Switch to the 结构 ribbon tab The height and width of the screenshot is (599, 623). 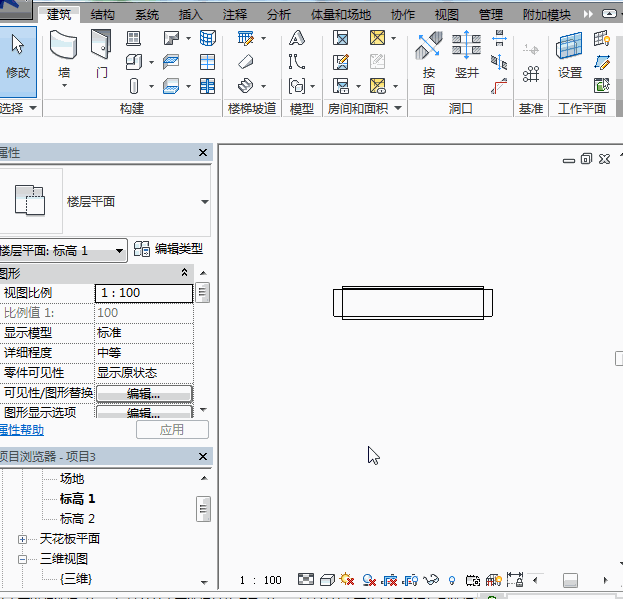[102, 15]
